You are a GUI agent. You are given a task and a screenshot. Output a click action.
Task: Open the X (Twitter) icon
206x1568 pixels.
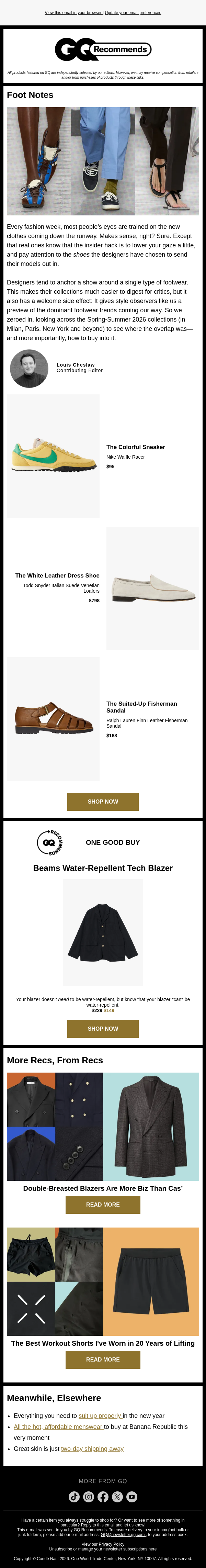(x=117, y=1496)
